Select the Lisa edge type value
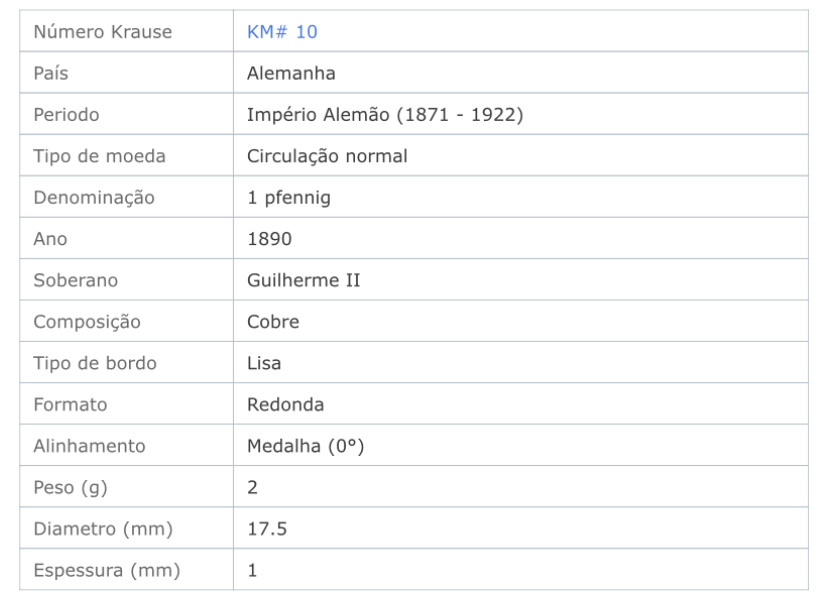828x603 pixels. (x=264, y=363)
